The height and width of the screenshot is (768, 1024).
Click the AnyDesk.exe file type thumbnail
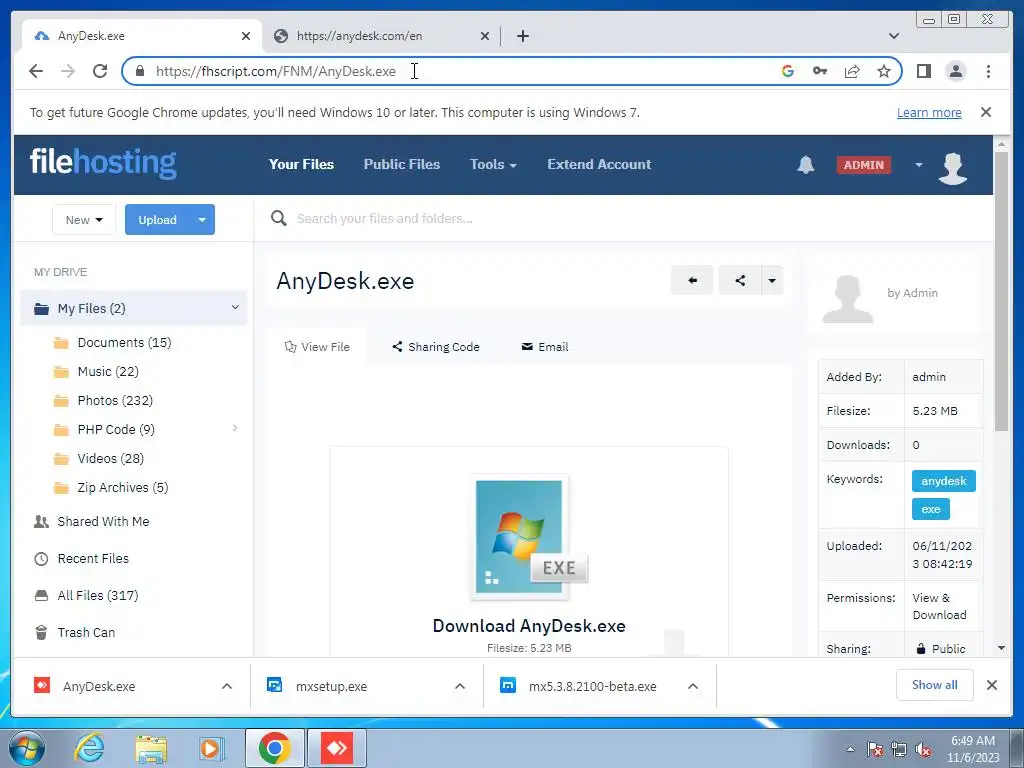[529, 537]
